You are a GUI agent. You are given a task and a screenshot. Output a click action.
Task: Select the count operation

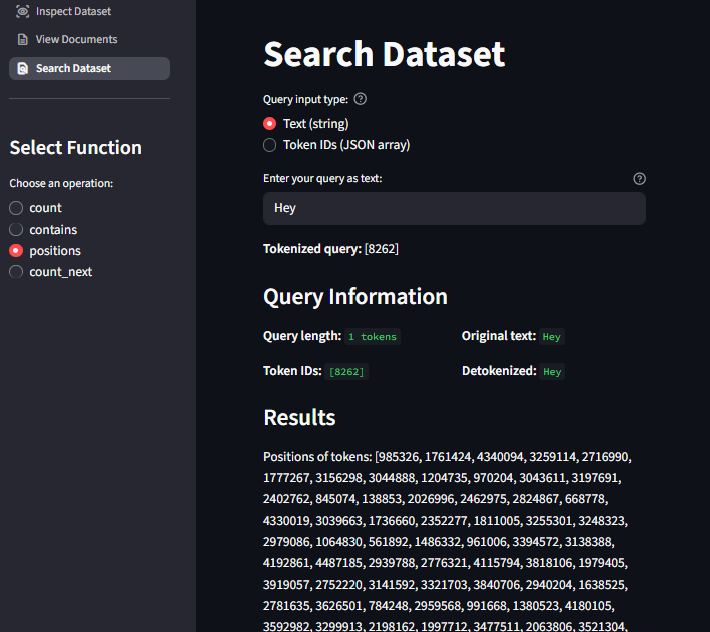coord(16,208)
